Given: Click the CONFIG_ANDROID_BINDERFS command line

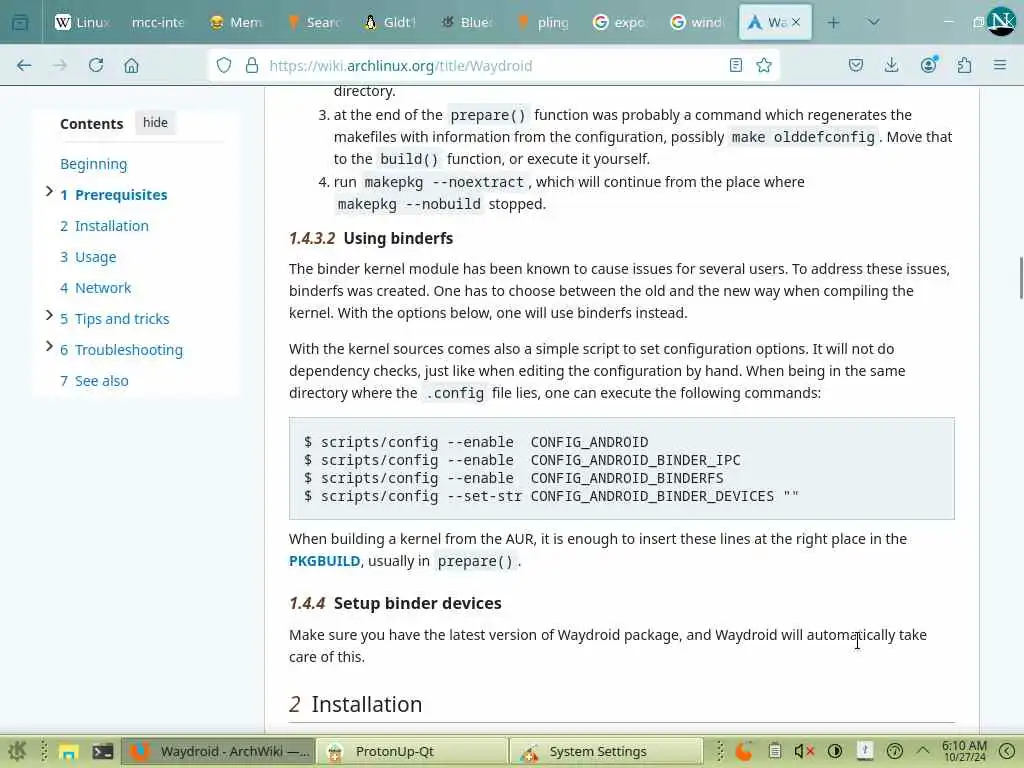Looking at the screenshot, I should pos(514,478).
